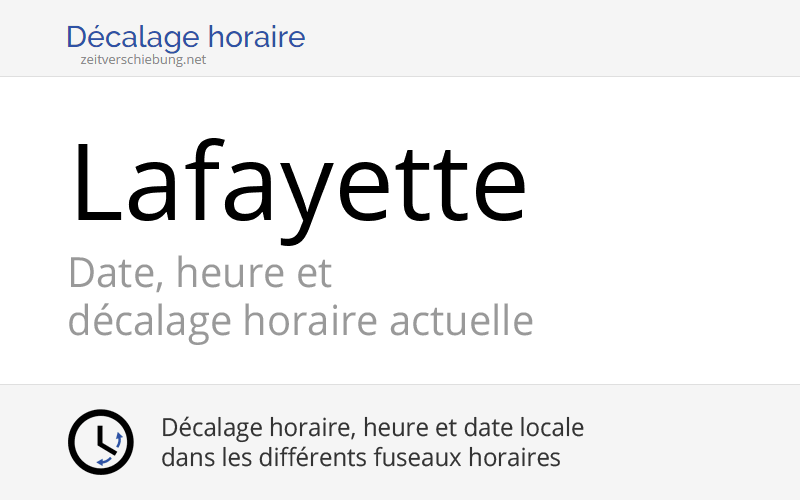Open the Décalage horaire site title
Screen dimensions: 800x500
coord(185,37)
